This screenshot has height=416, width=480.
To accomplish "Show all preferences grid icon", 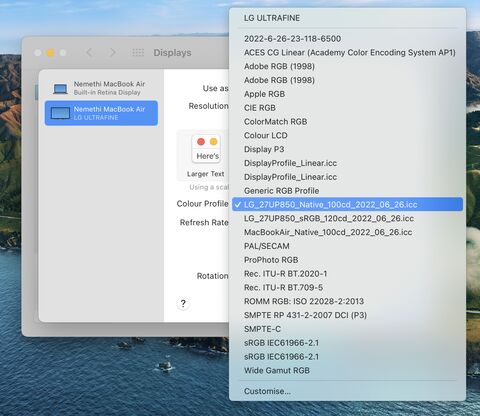I will pos(138,52).
